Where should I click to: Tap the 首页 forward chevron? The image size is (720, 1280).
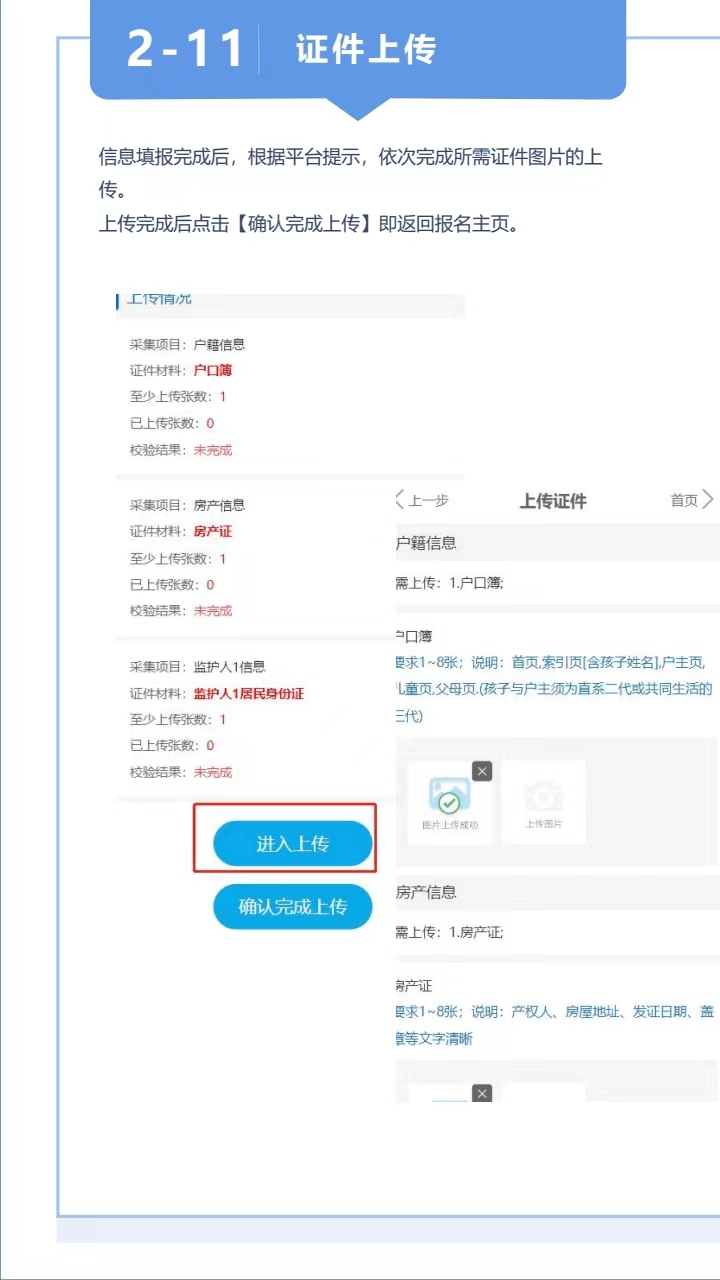708,500
